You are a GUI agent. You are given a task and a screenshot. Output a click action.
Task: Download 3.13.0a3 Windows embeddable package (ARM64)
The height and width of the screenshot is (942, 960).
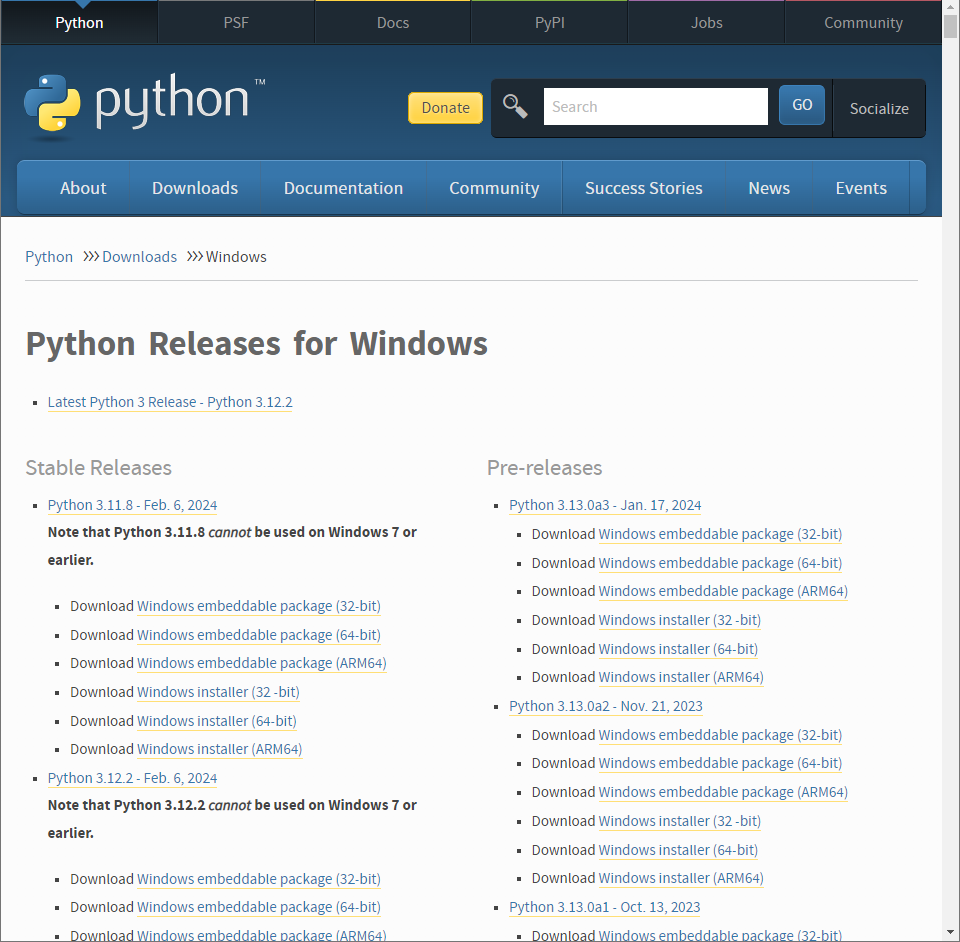pyautogui.click(x=723, y=591)
